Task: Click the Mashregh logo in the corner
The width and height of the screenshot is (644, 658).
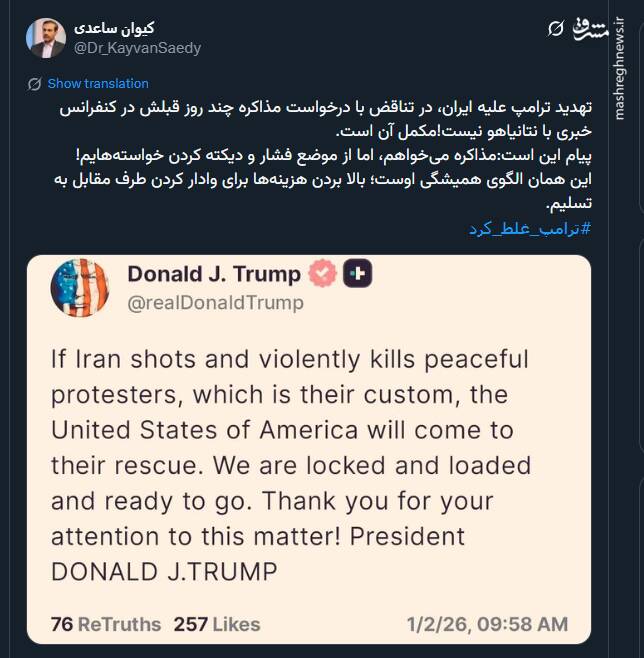Action: [x=591, y=29]
